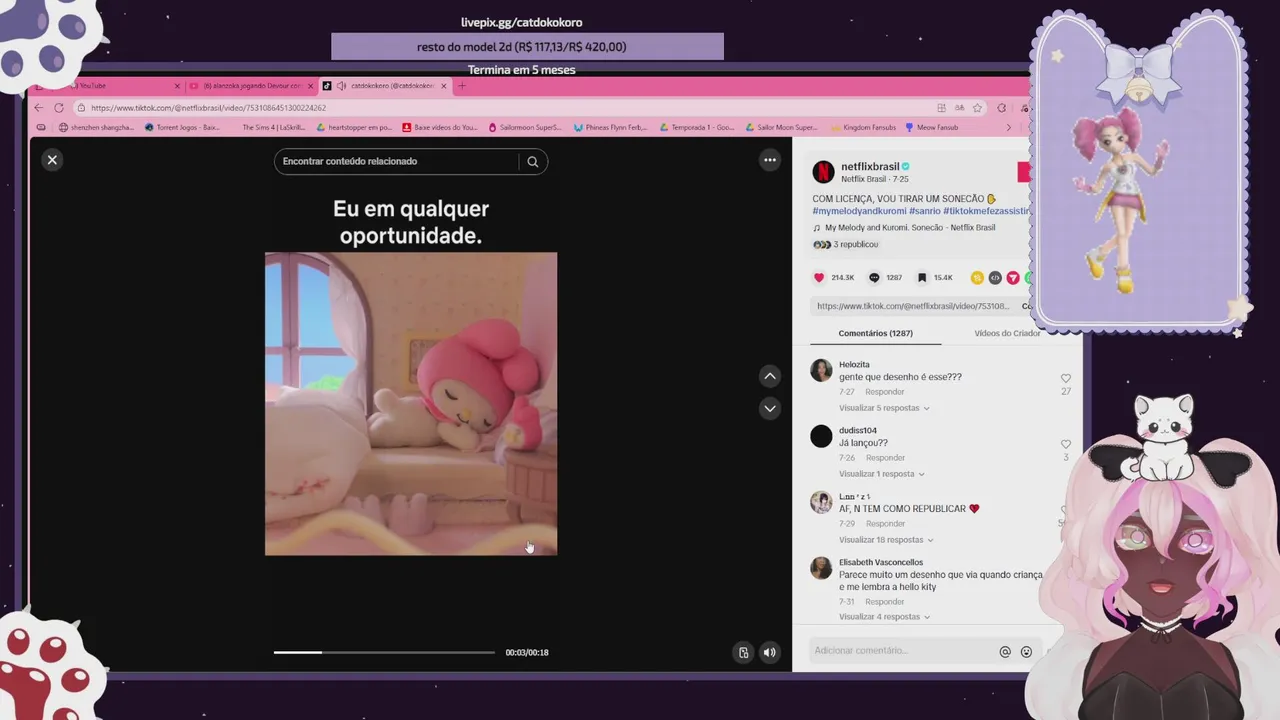This screenshot has height=720, width=1280.
Task: Click the browser back arrow
Action: (39, 108)
